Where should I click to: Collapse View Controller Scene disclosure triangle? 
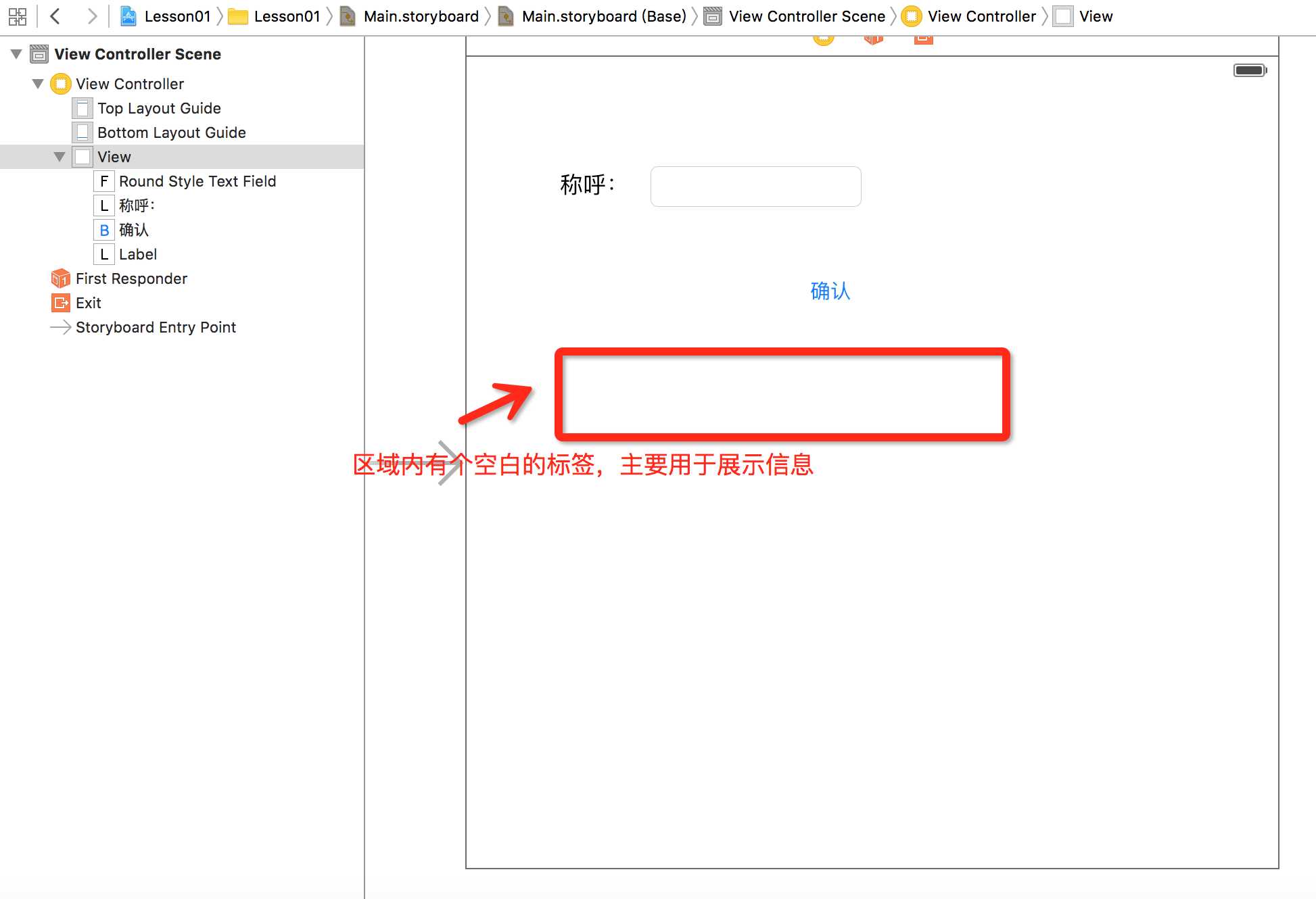coord(16,54)
